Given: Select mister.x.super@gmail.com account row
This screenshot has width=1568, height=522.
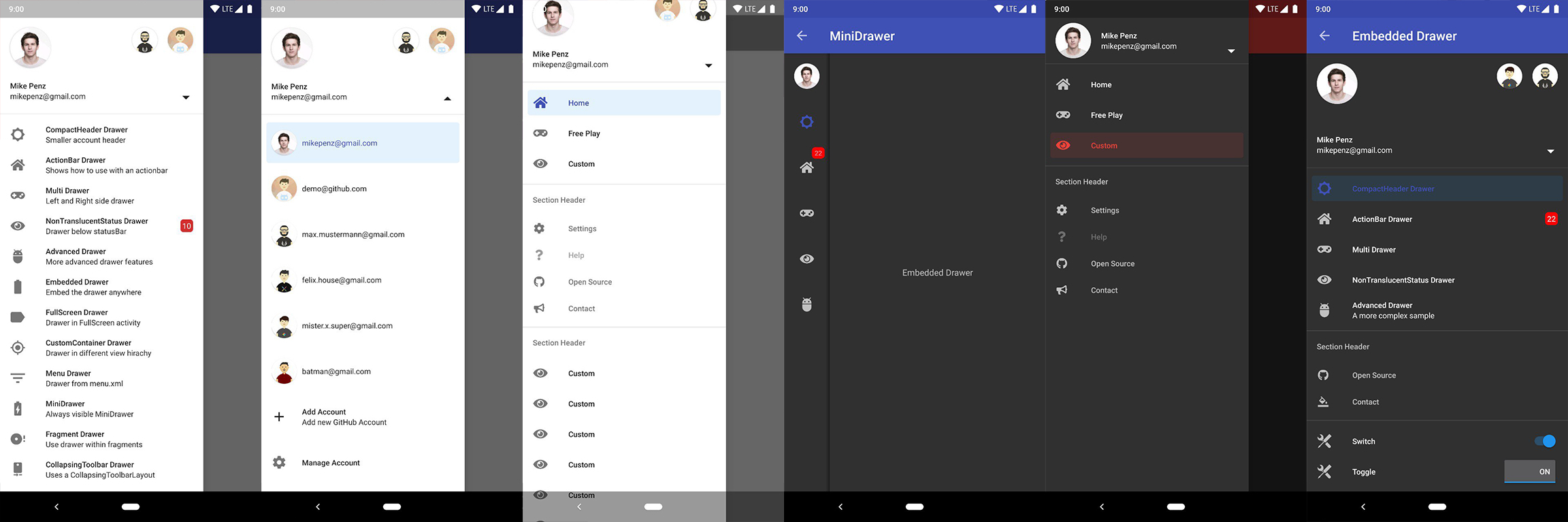Looking at the screenshot, I should [x=363, y=325].
